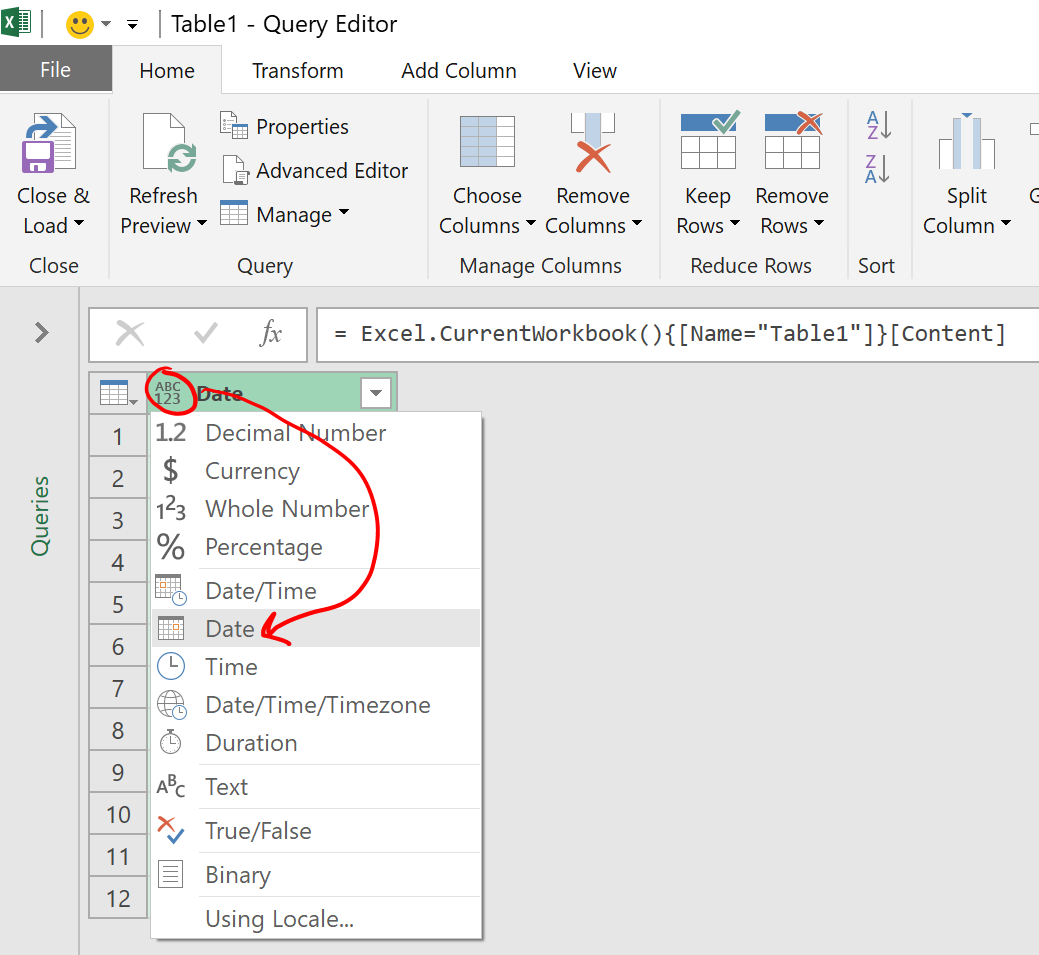Click the Split Column icon

click(x=966, y=142)
